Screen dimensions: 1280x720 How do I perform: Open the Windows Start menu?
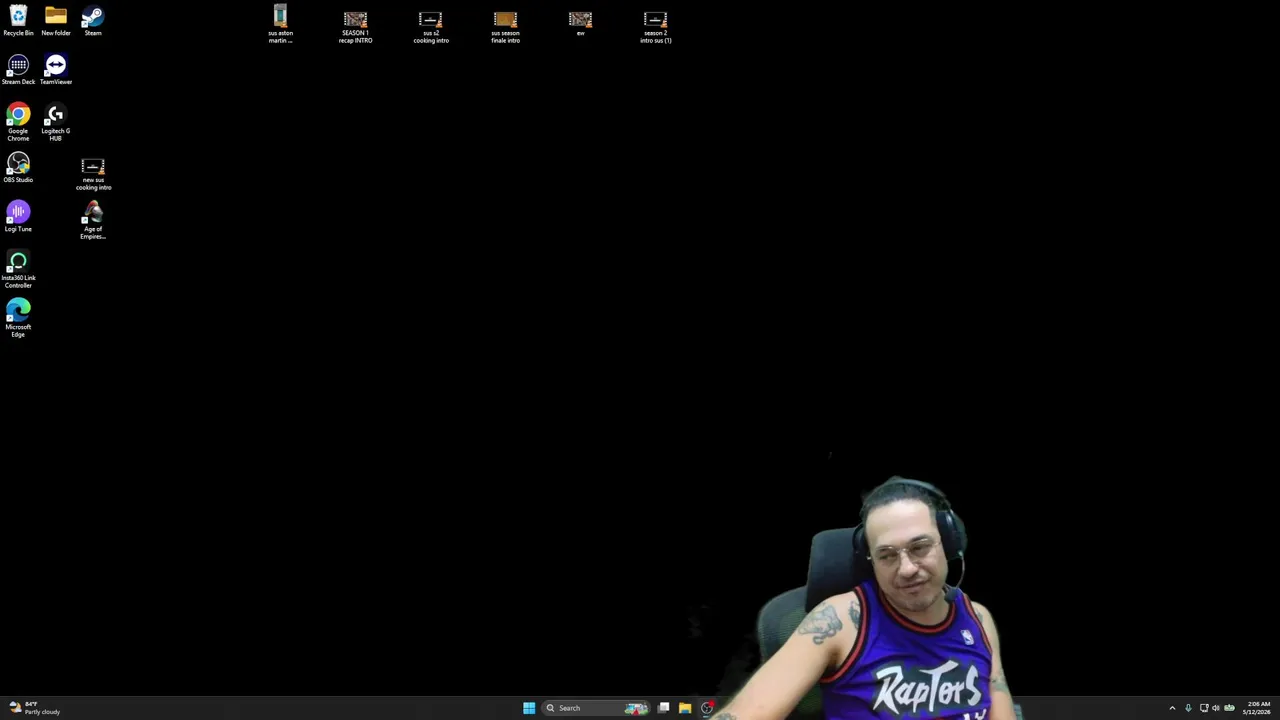[x=529, y=708]
